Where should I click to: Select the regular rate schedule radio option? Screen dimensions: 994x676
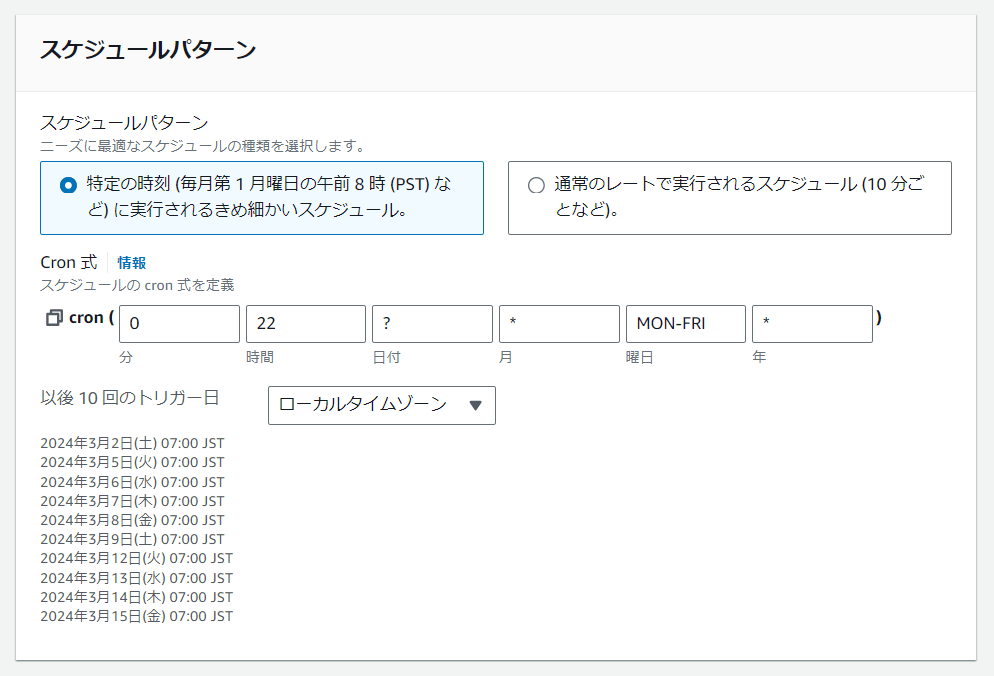pyautogui.click(x=536, y=185)
